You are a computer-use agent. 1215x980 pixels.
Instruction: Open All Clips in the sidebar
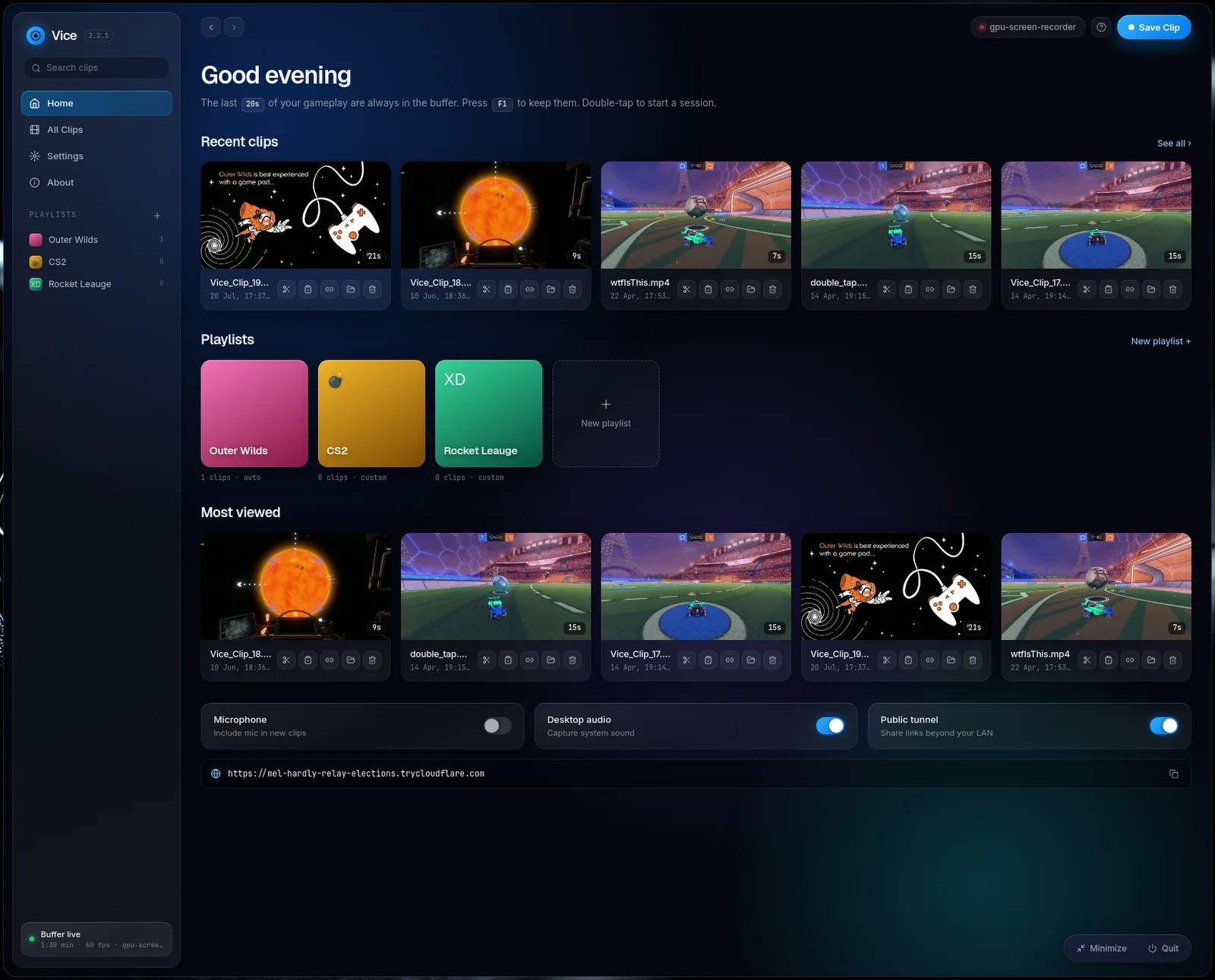(x=96, y=130)
